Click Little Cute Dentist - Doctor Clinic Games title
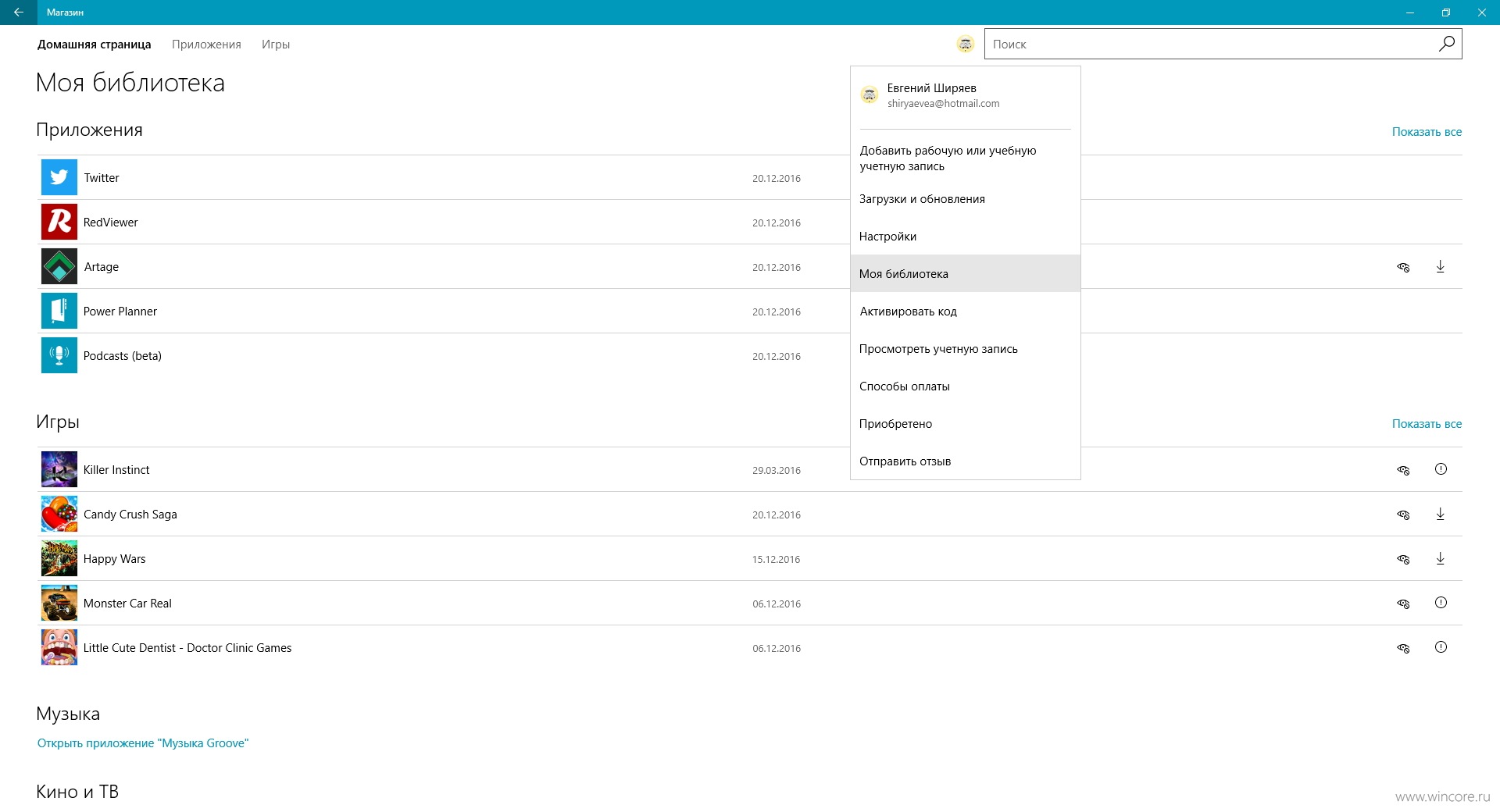1500x812 pixels. [x=187, y=648]
